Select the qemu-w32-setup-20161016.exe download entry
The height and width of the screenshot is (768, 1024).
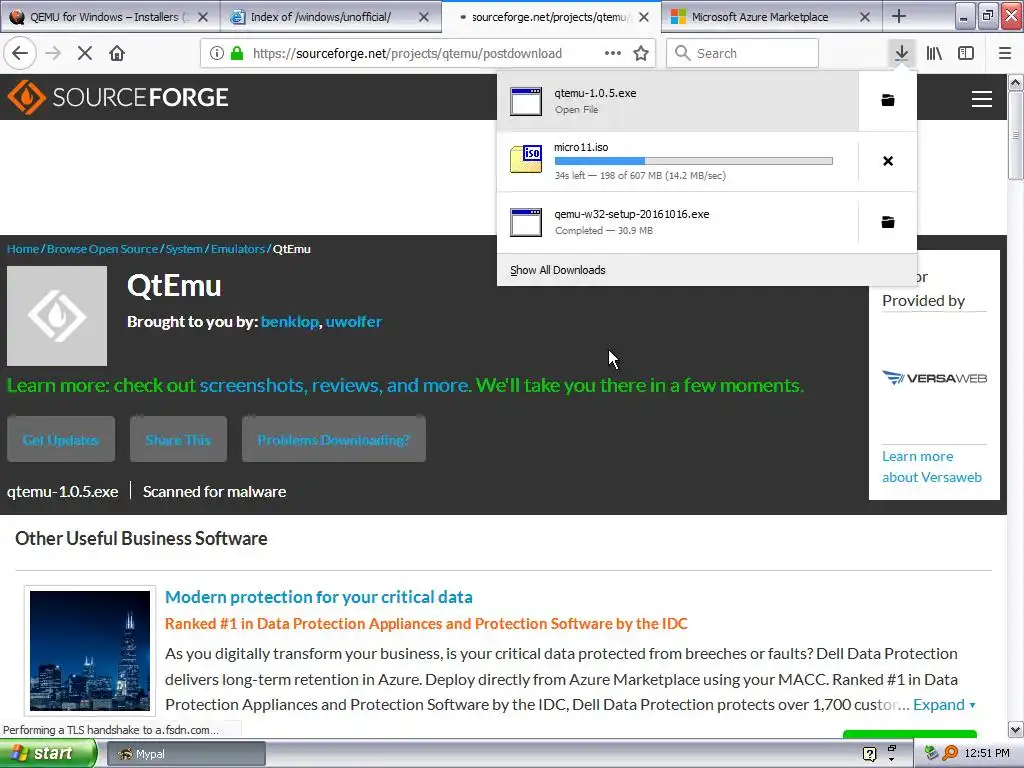(x=678, y=222)
